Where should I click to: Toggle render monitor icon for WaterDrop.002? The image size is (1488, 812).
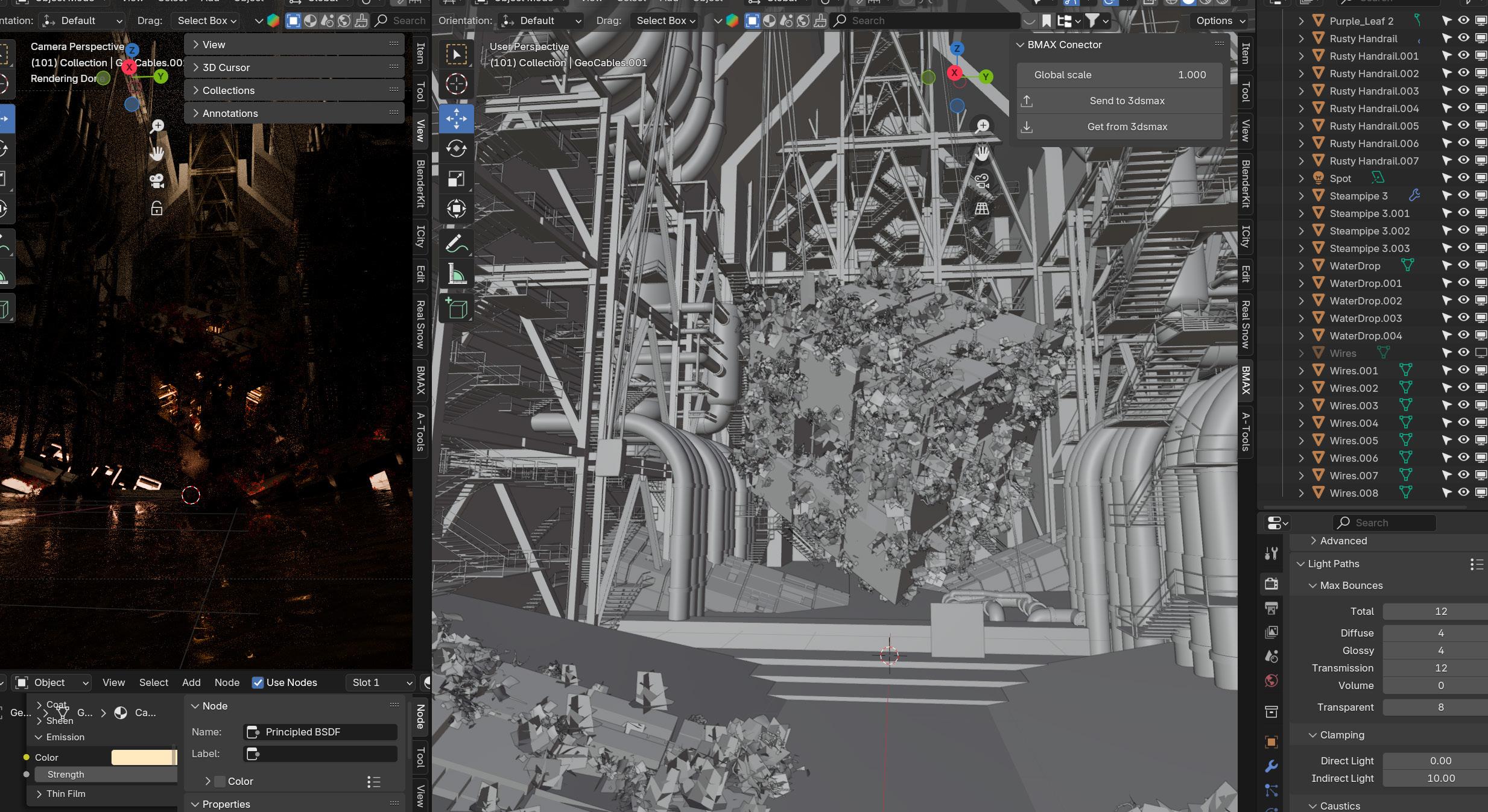[1481, 300]
